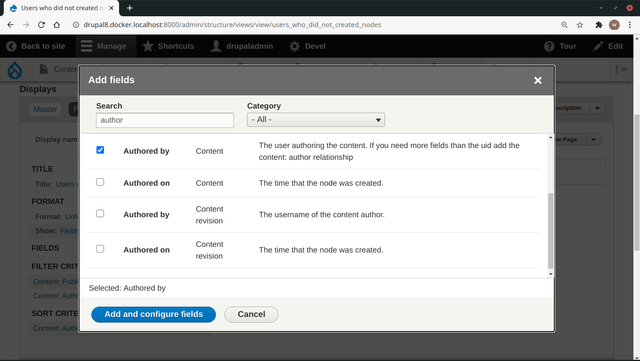Reload the current page

[x=41, y=25]
